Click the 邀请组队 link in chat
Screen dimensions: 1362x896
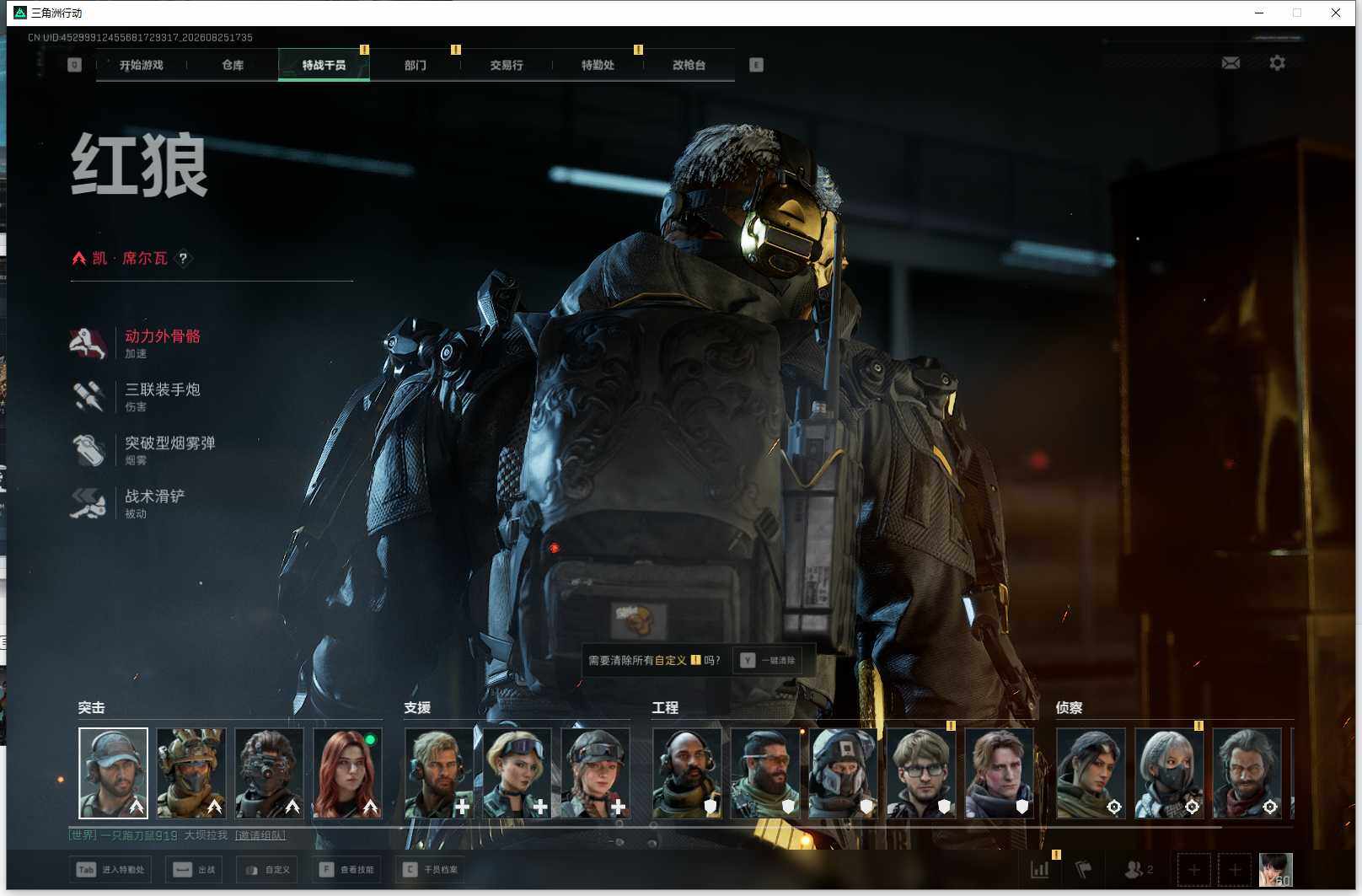[x=260, y=835]
